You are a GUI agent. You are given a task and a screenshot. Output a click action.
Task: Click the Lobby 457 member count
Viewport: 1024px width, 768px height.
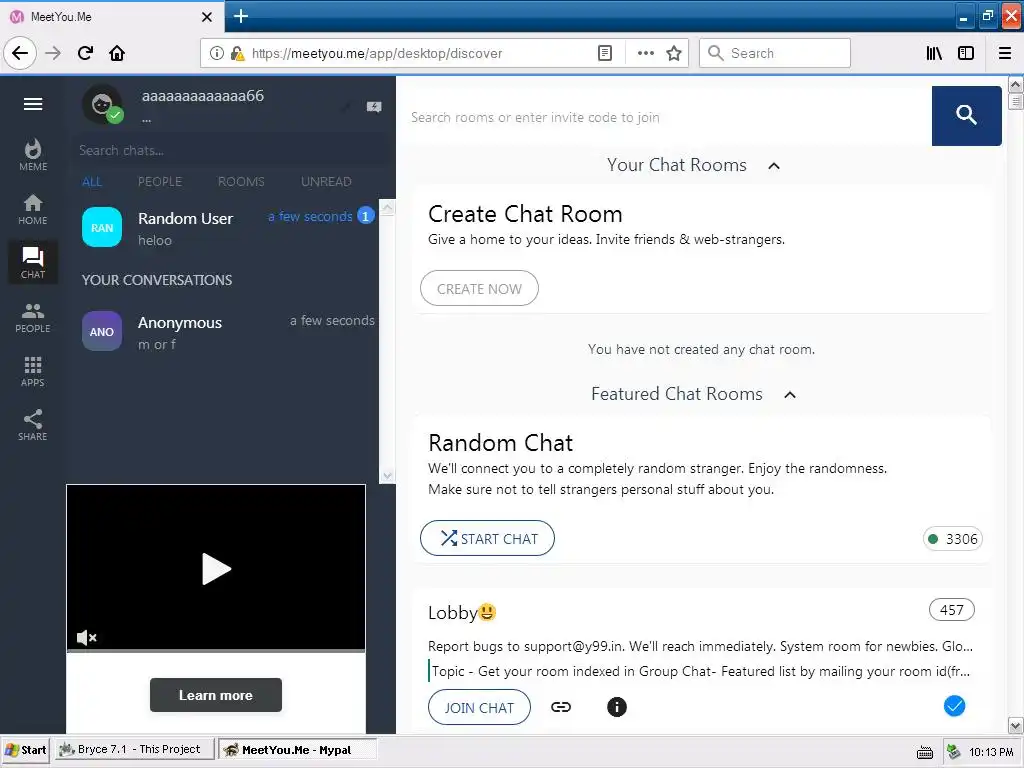952,609
